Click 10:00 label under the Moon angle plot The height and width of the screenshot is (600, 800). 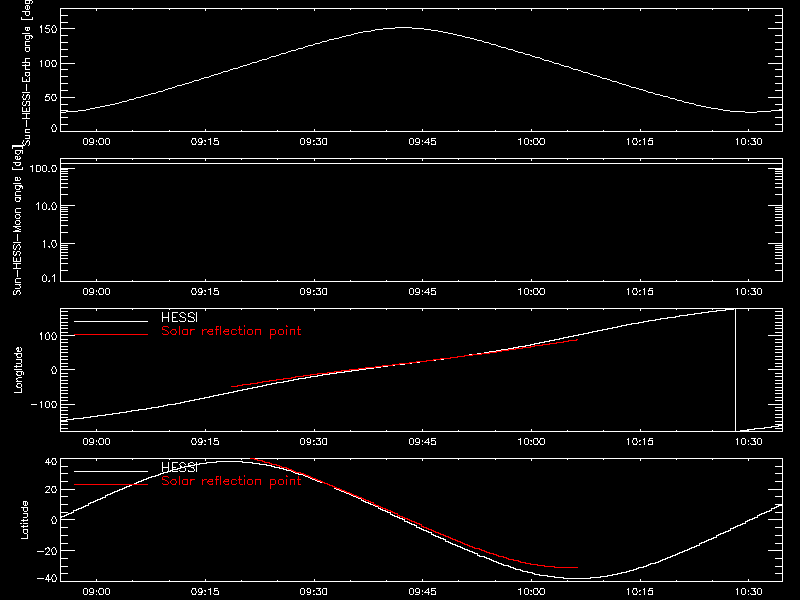pos(531,291)
